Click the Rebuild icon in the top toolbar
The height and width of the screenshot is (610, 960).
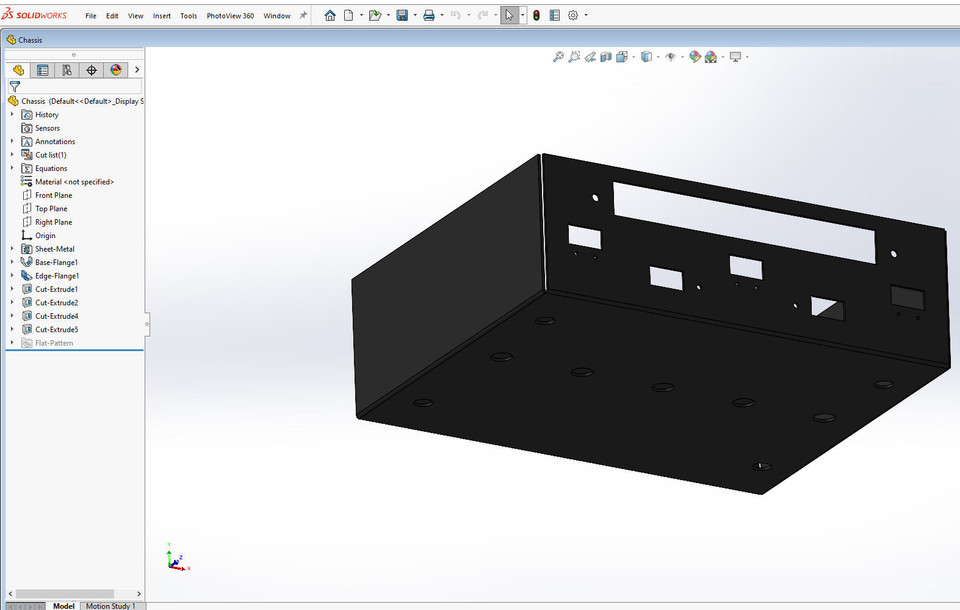pos(537,15)
